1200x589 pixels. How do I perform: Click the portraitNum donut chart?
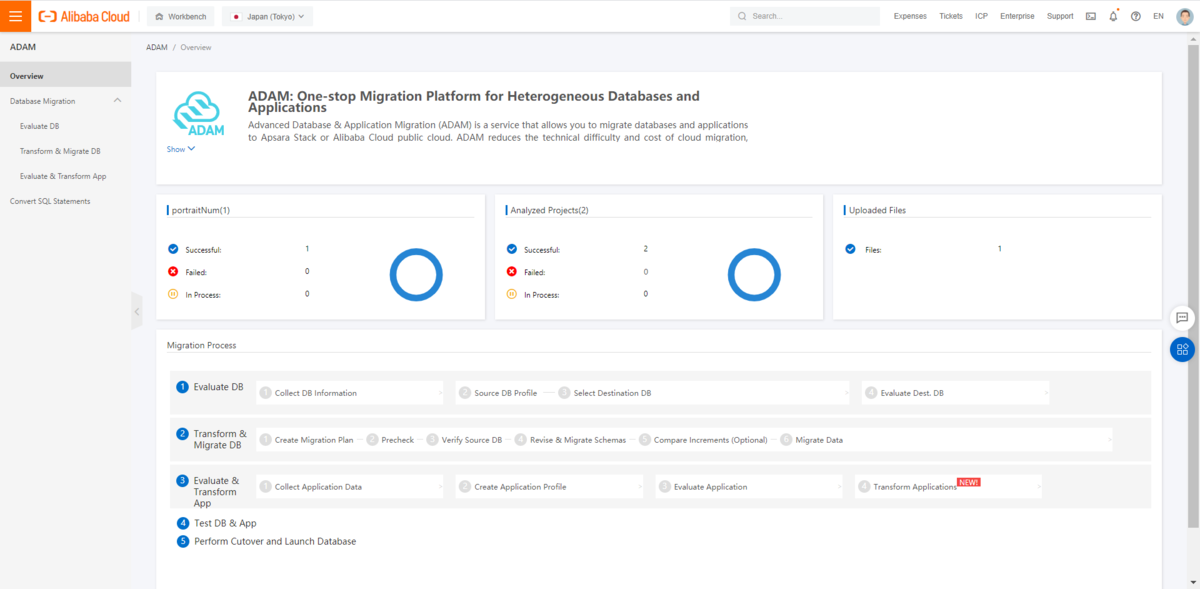(x=415, y=273)
